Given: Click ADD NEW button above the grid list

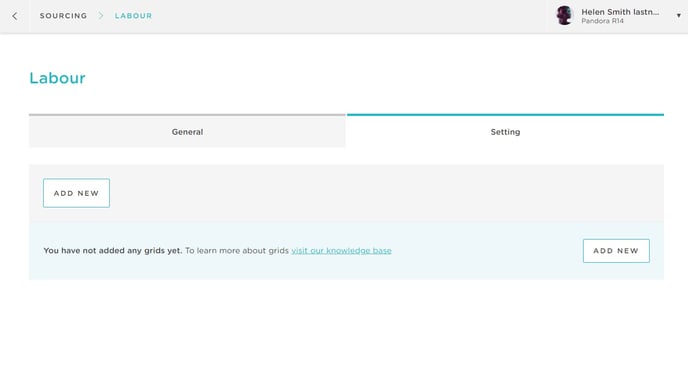Looking at the screenshot, I should [x=76, y=193].
